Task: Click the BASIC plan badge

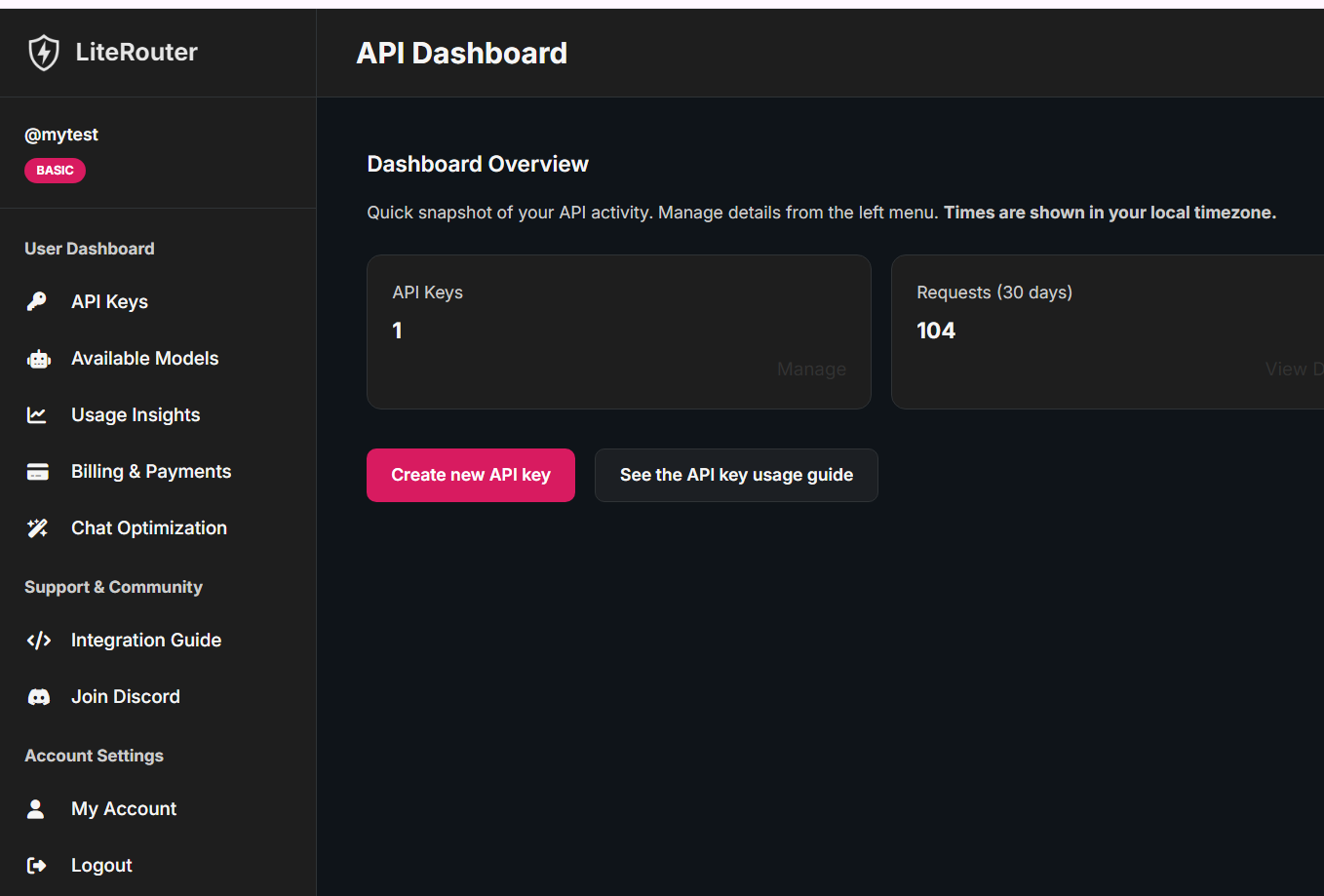Action: [x=55, y=170]
